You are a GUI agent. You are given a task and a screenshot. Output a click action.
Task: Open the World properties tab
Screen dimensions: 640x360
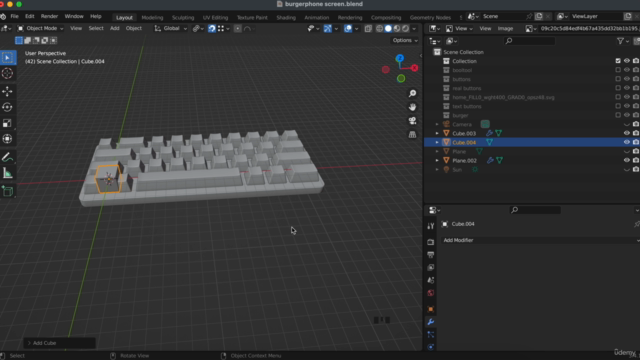point(431,293)
